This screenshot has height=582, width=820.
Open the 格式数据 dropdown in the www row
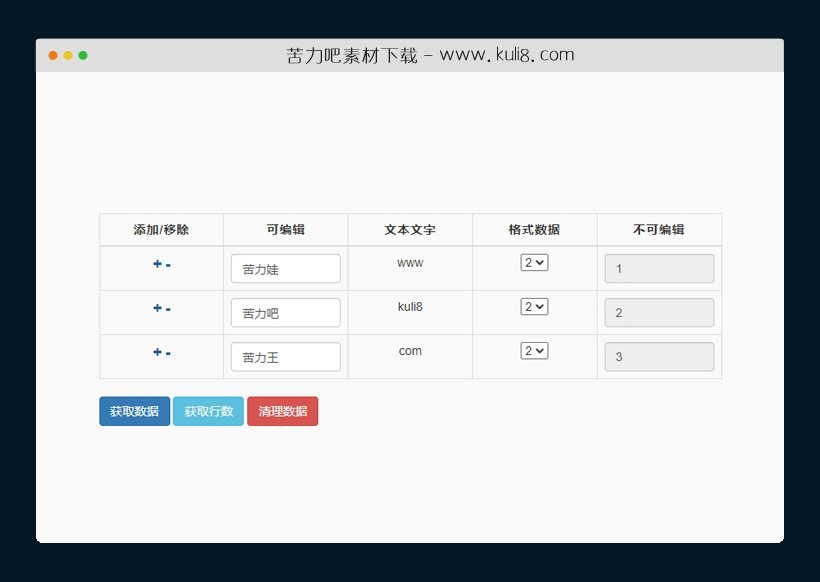534,262
